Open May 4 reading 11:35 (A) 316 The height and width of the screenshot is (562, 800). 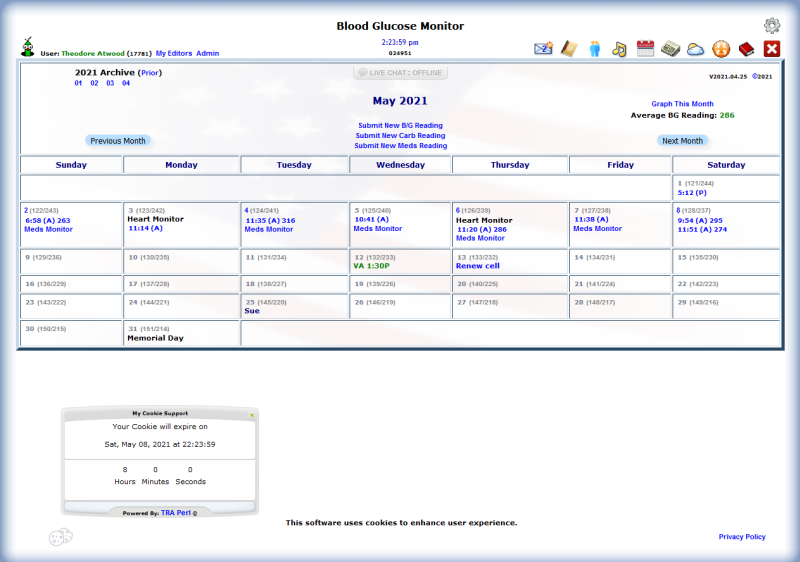[270, 221]
